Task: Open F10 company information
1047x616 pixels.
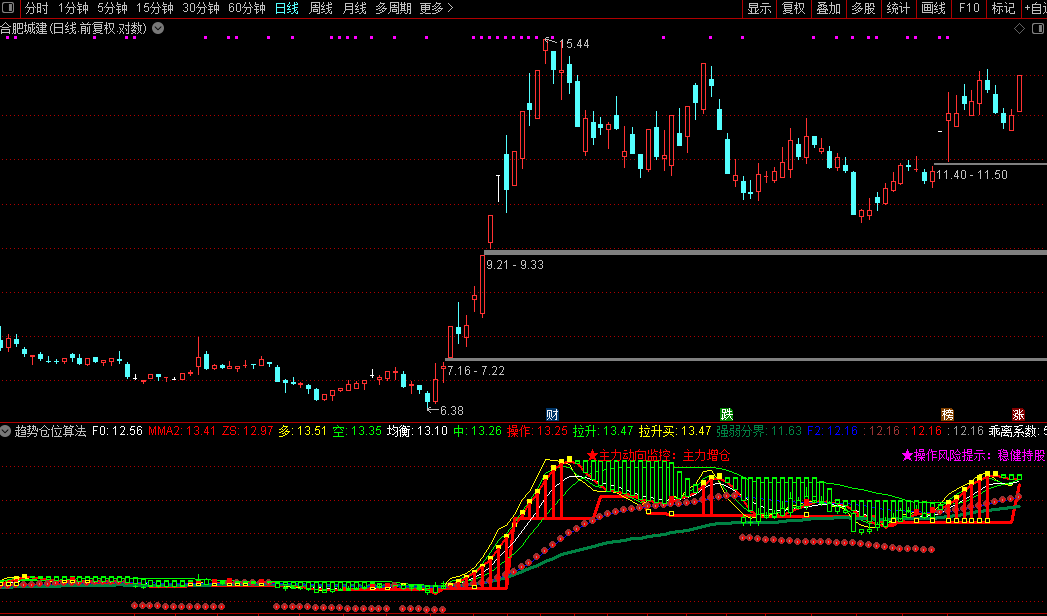Action: click(x=969, y=8)
